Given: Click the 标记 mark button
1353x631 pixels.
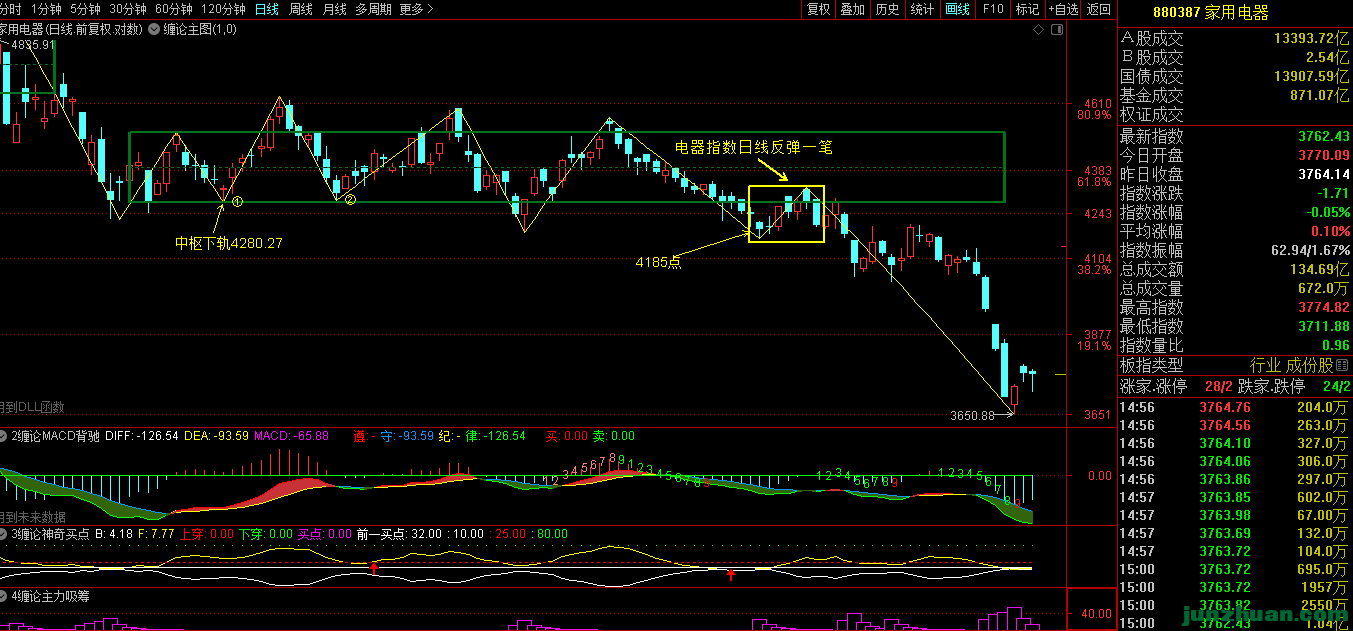Looking at the screenshot, I should tap(1027, 9).
